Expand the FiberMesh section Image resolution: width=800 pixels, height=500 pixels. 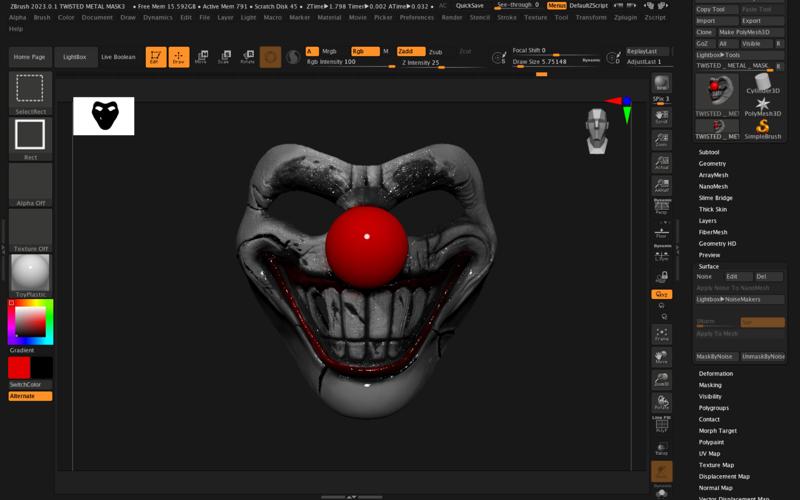(x=713, y=232)
